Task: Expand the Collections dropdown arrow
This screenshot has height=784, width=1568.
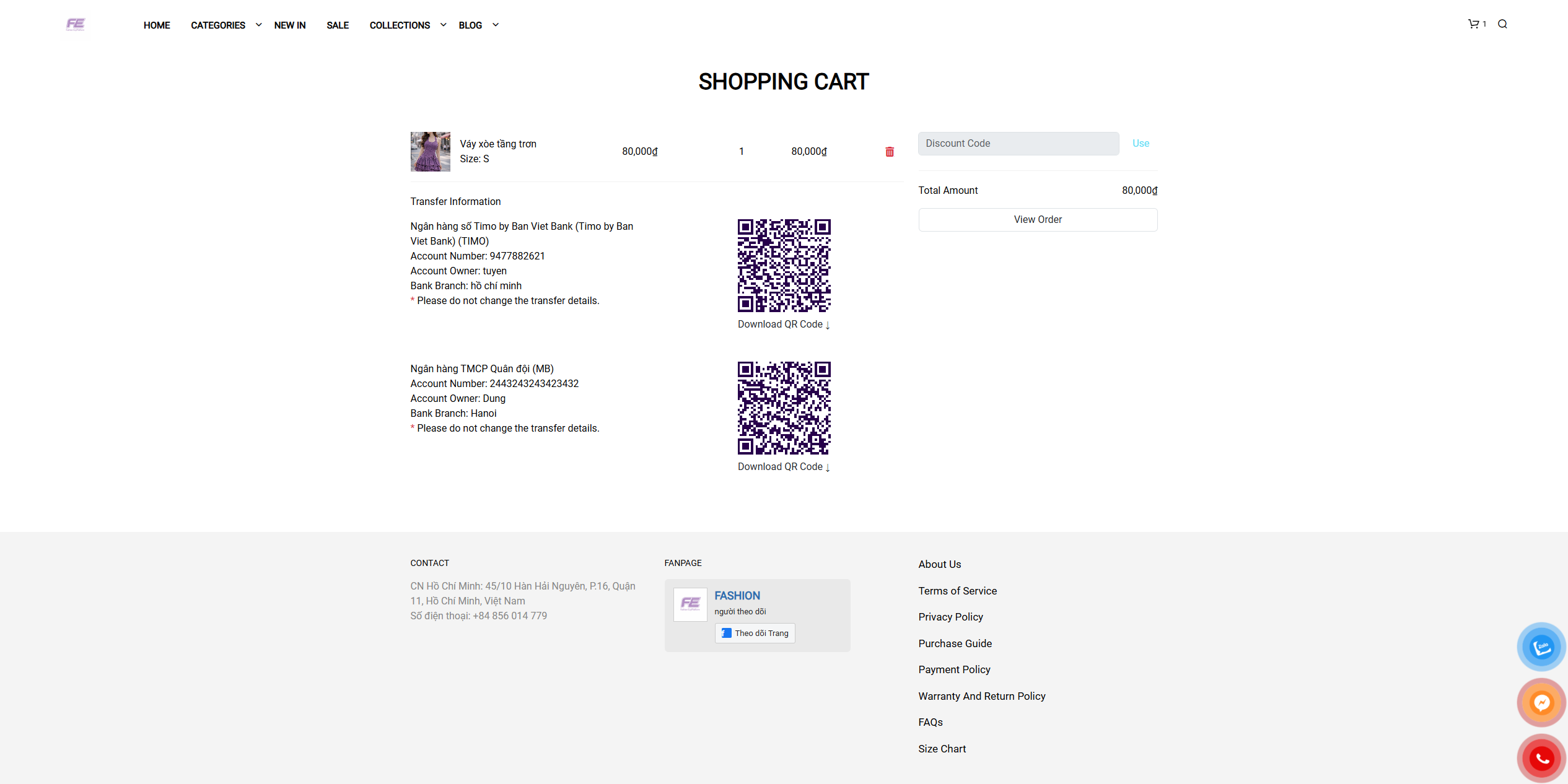Action: pyautogui.click(x=443, y=25)
